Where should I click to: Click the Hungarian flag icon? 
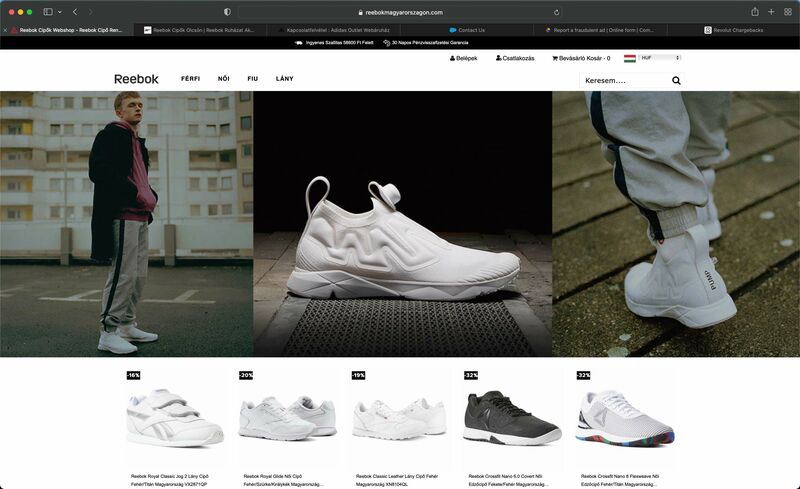[630, 58]
